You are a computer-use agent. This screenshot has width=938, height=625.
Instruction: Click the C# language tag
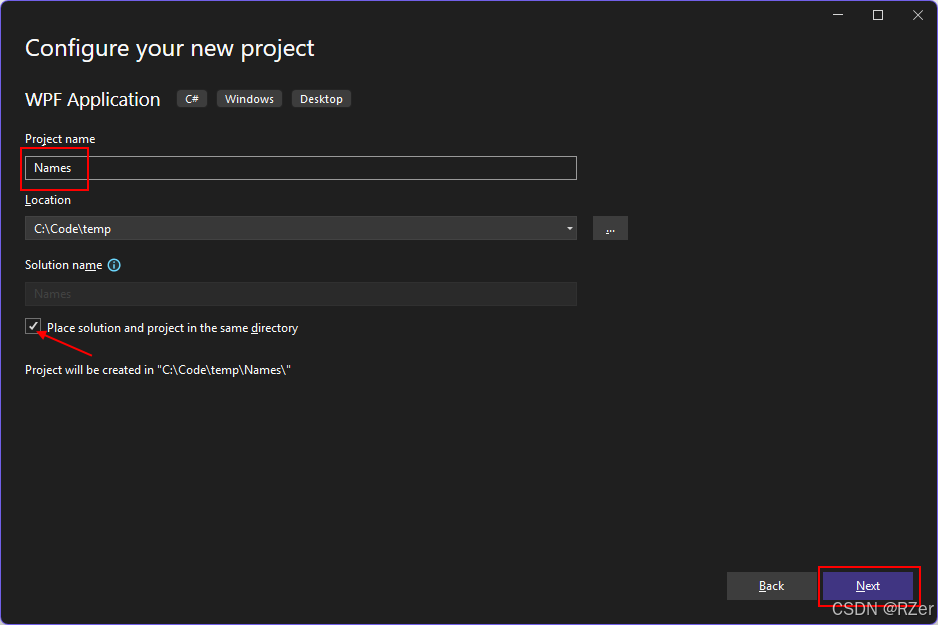coord(192,99)
